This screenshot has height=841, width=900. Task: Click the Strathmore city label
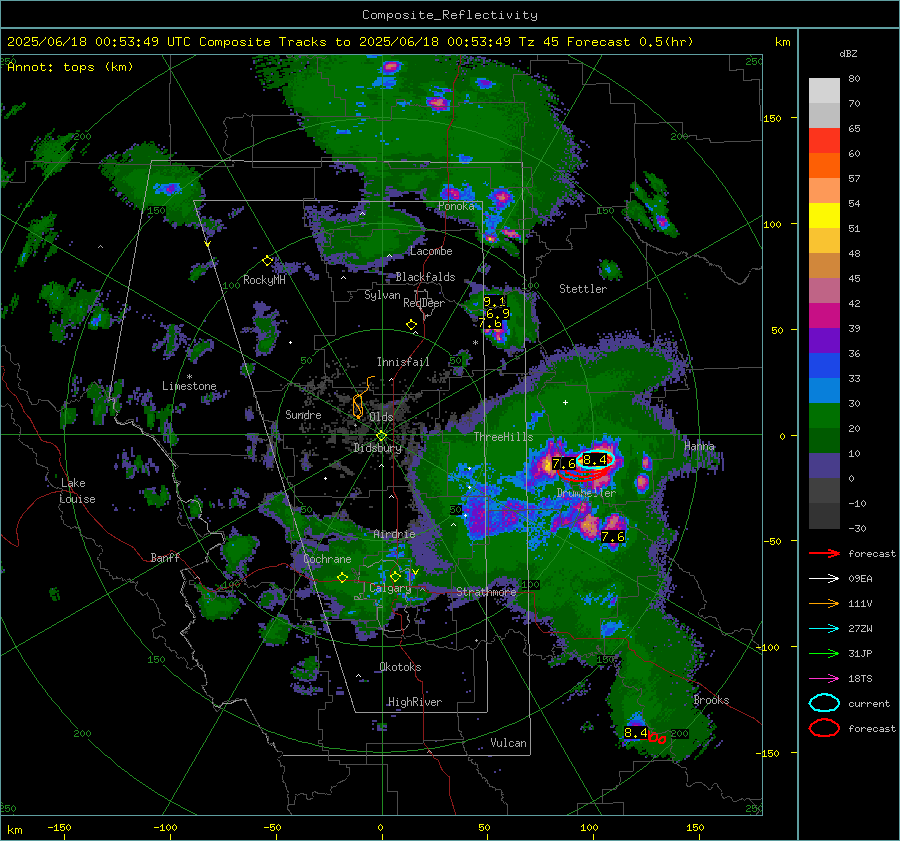[x=486, y=591]
